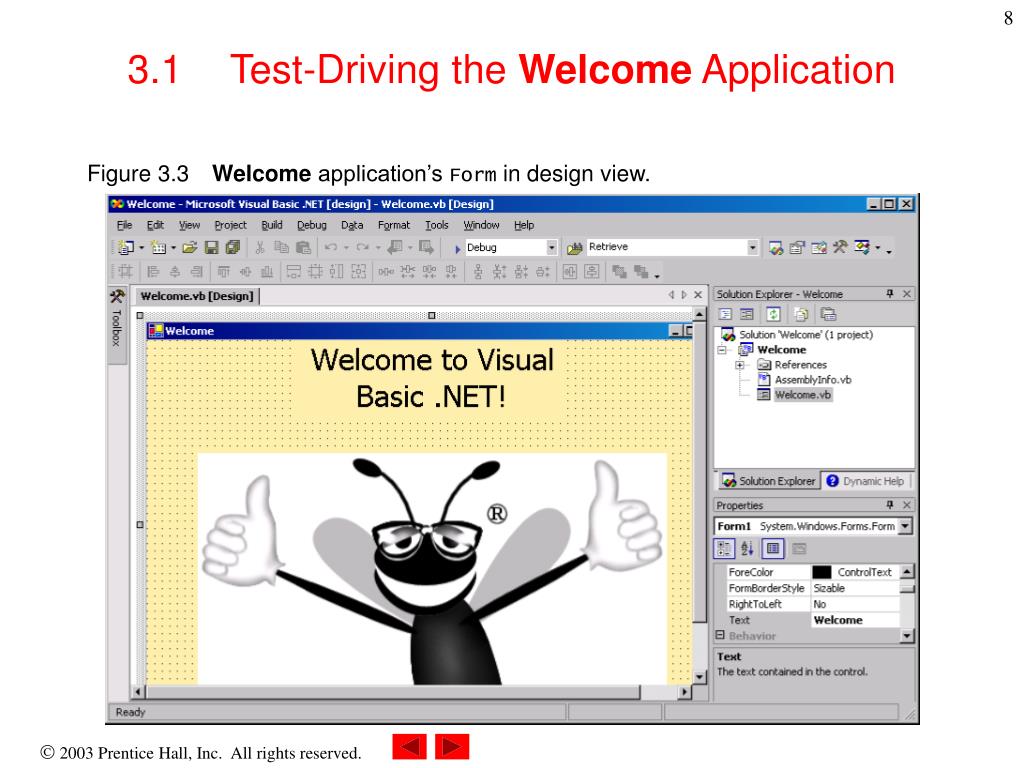The image size is (1024, 768).
Task: Click the Align to Grid layout icon
Action: (125, 272)
